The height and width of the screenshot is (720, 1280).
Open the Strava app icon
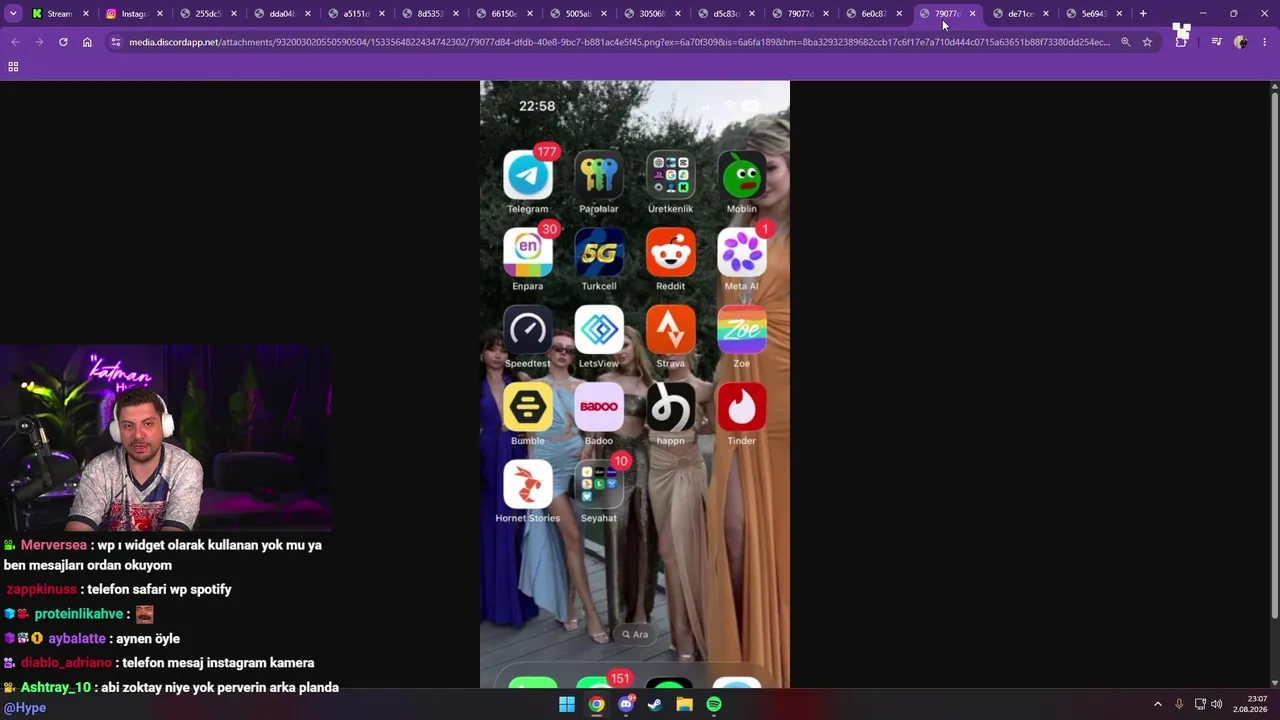670,330
